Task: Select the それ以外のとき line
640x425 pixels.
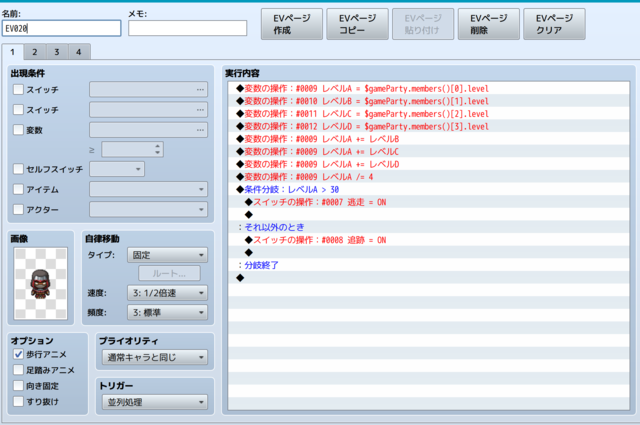Action: coord(429,227)
